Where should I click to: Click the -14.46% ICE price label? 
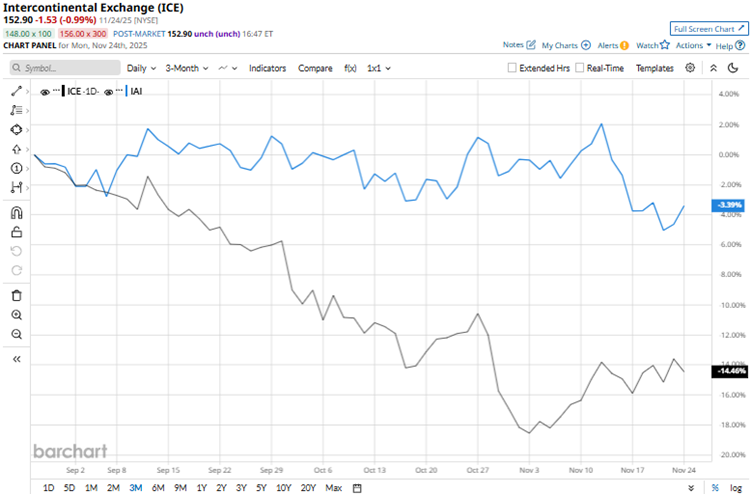point(730,371)
